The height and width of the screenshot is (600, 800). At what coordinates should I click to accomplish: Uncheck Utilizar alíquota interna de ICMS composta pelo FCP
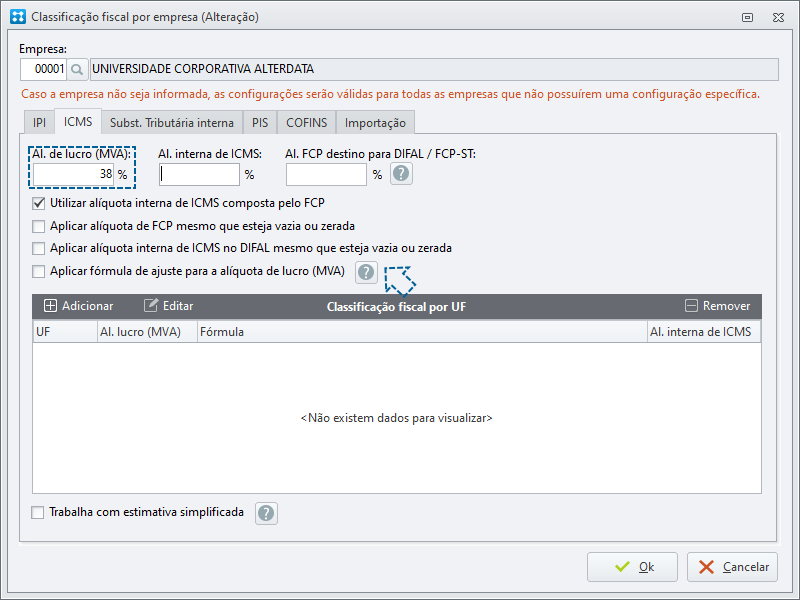click(38, 204)
